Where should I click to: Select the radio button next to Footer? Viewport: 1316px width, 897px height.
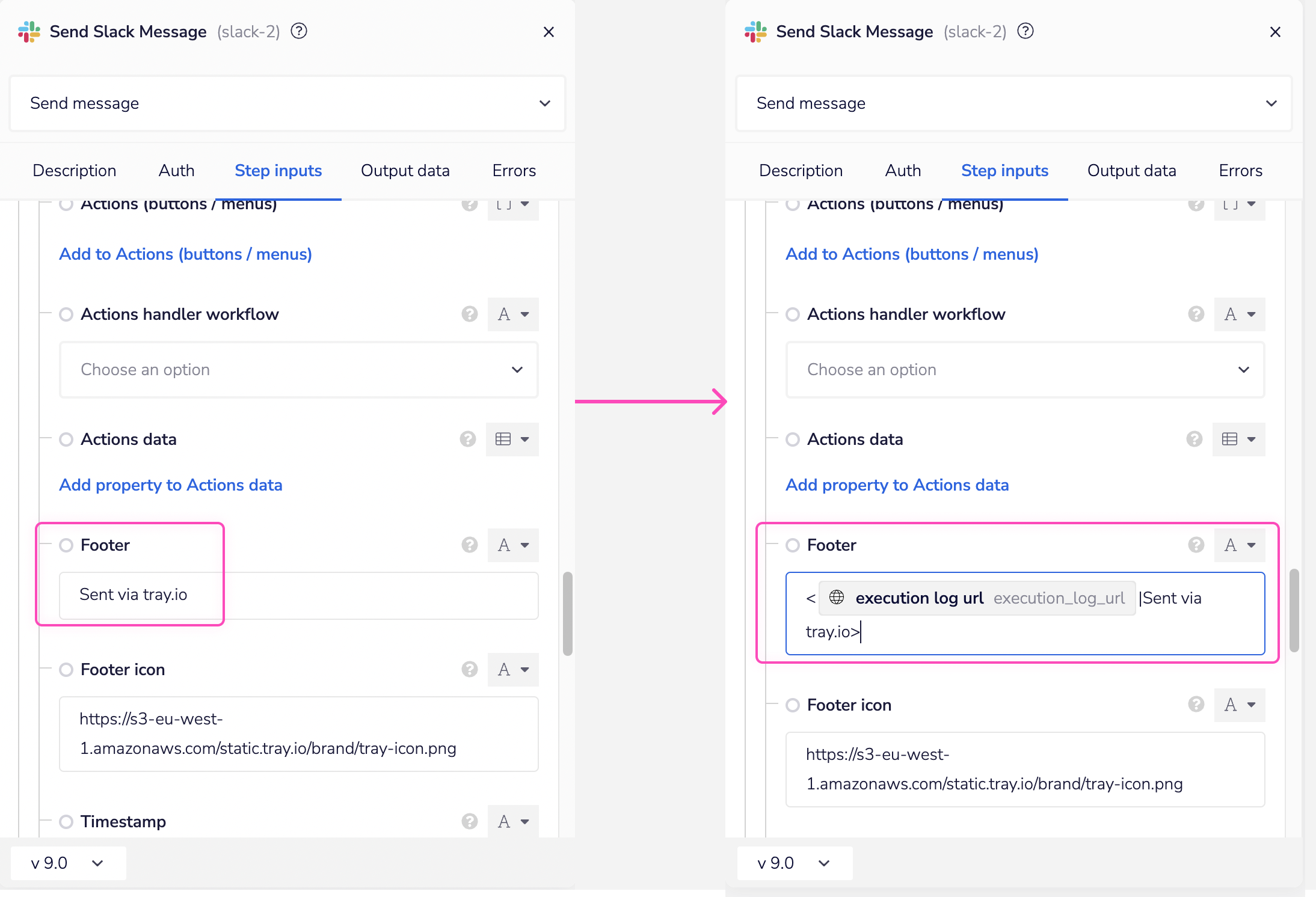66,545
